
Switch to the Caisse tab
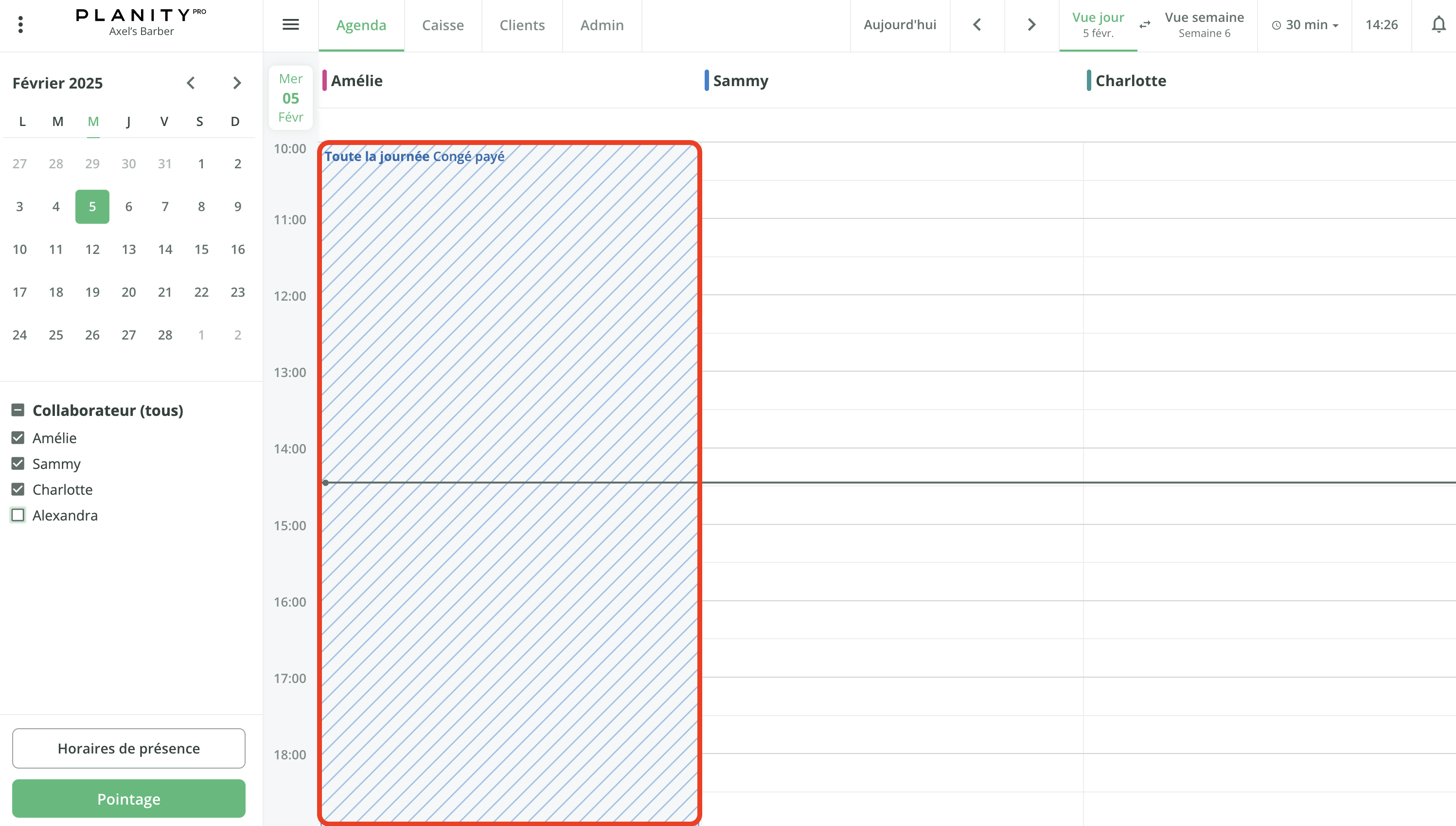pyautogui.click(x=442, y=25)
